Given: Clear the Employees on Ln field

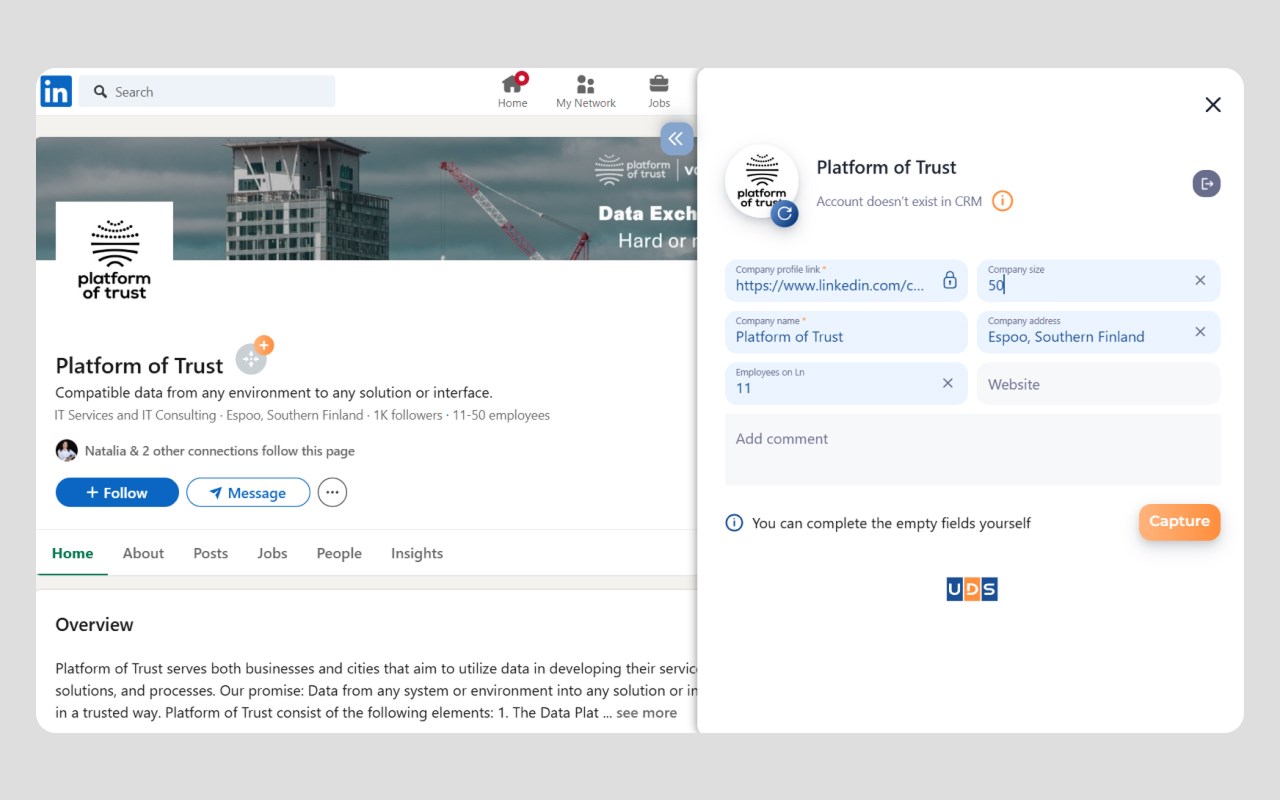Looking at the screenshot, I should point(948,383).
